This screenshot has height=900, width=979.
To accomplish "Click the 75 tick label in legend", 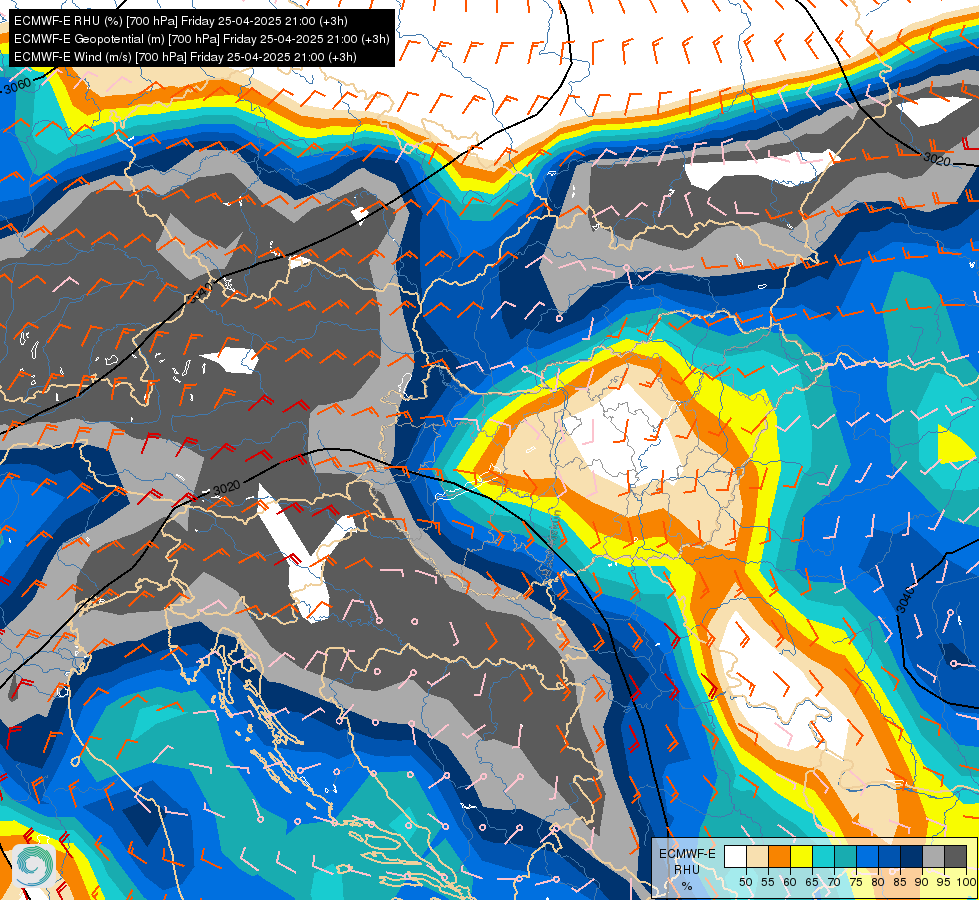I will [856, 882].
